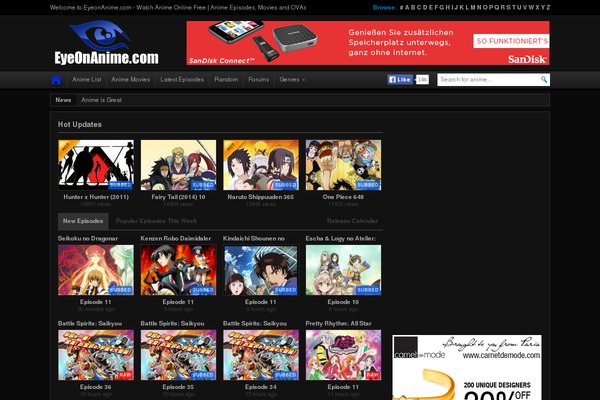Go to Latest Episodes

(x=182, y=80)
